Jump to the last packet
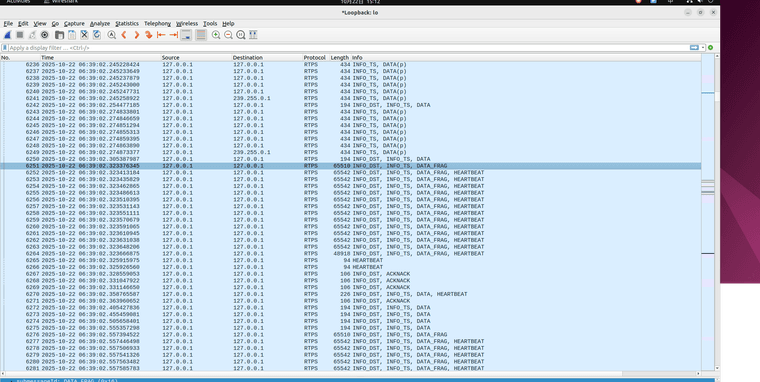 coord(174,35)
